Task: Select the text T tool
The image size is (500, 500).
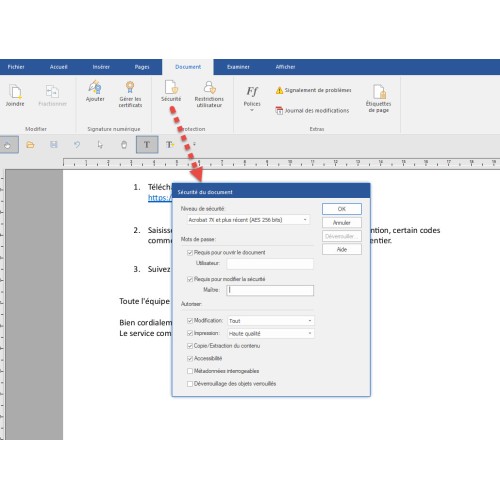Action: [x=147, y=145]
